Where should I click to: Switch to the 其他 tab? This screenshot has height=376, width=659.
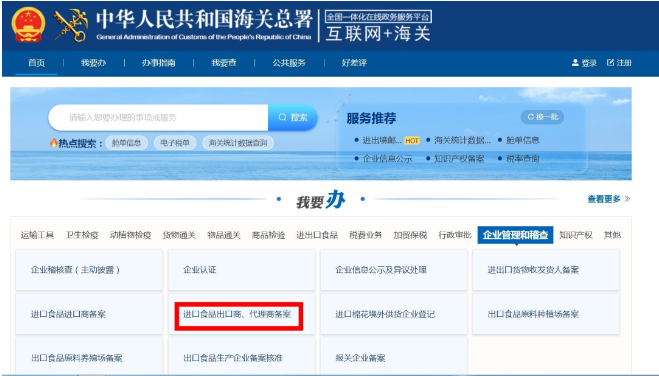tap(612, 235)
